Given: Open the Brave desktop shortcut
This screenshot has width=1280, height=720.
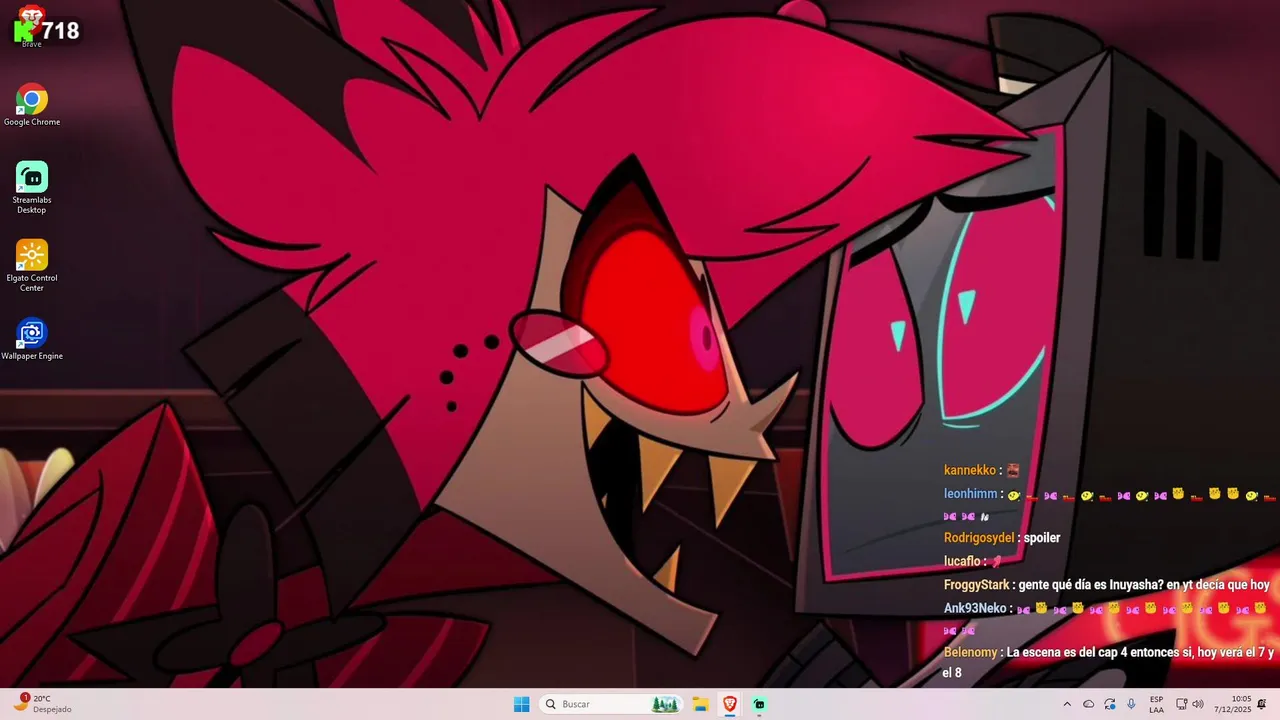Looking at the screenshot, I should pos(31,26).
